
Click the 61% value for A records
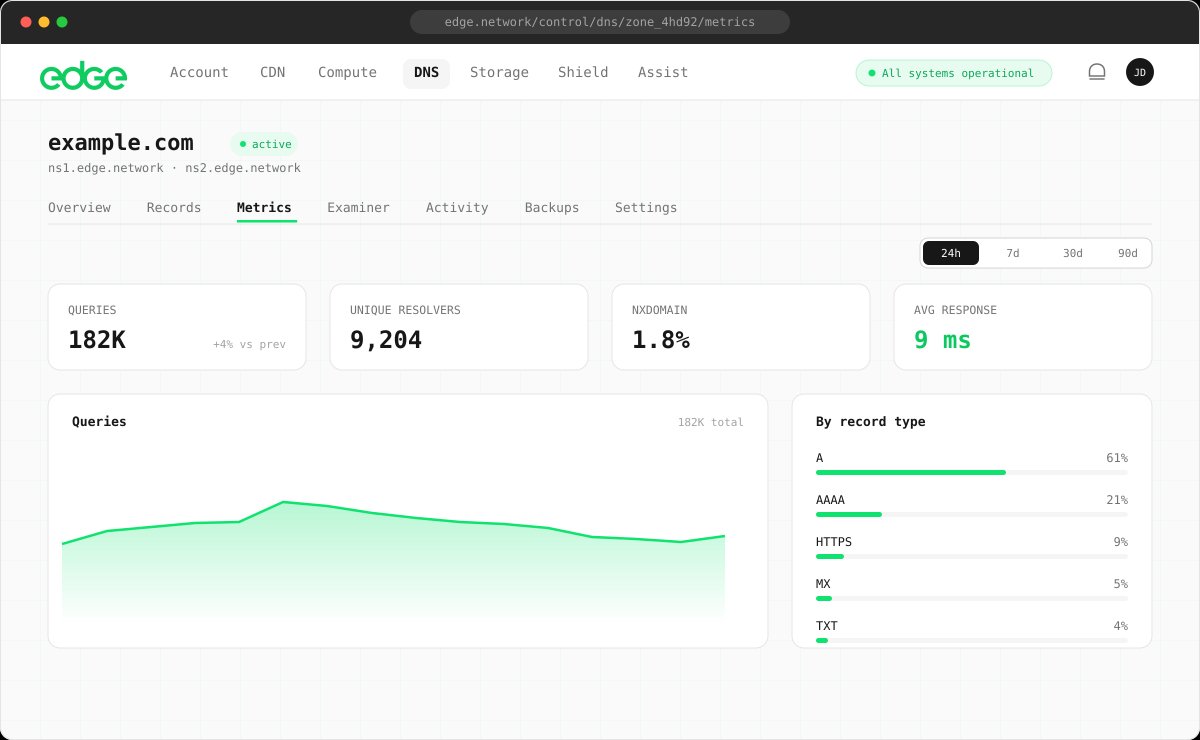pyautogui.click(x=1116, y=458)
